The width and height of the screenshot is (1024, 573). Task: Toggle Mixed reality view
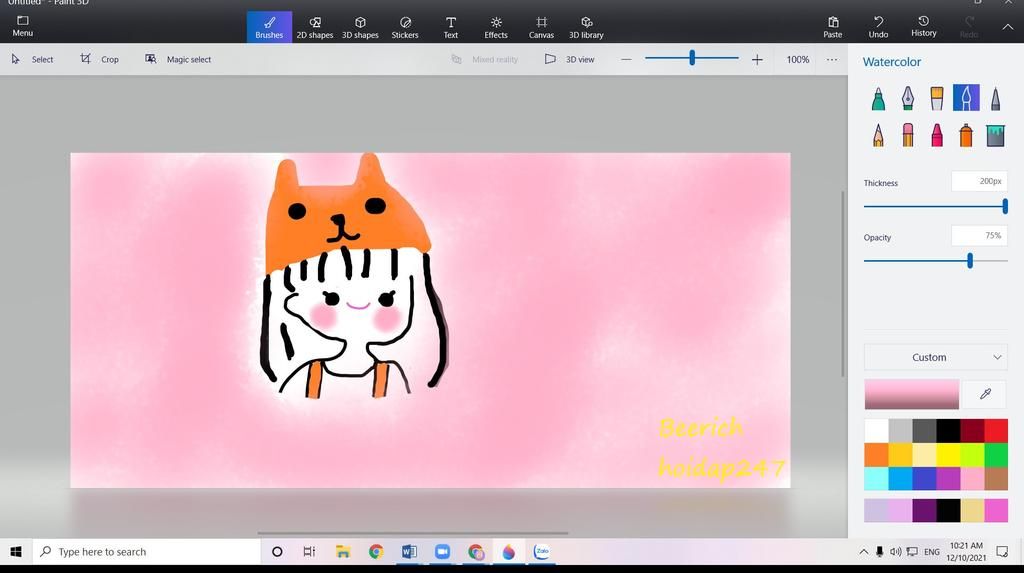485,59
